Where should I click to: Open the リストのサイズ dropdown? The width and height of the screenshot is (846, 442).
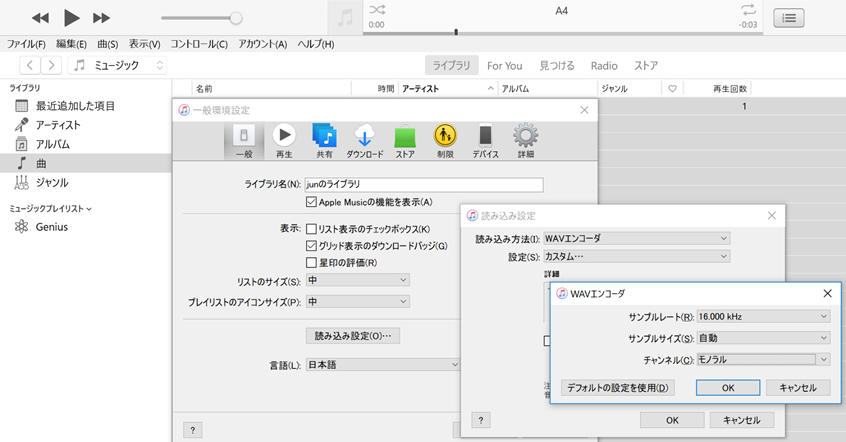[358, 280]
